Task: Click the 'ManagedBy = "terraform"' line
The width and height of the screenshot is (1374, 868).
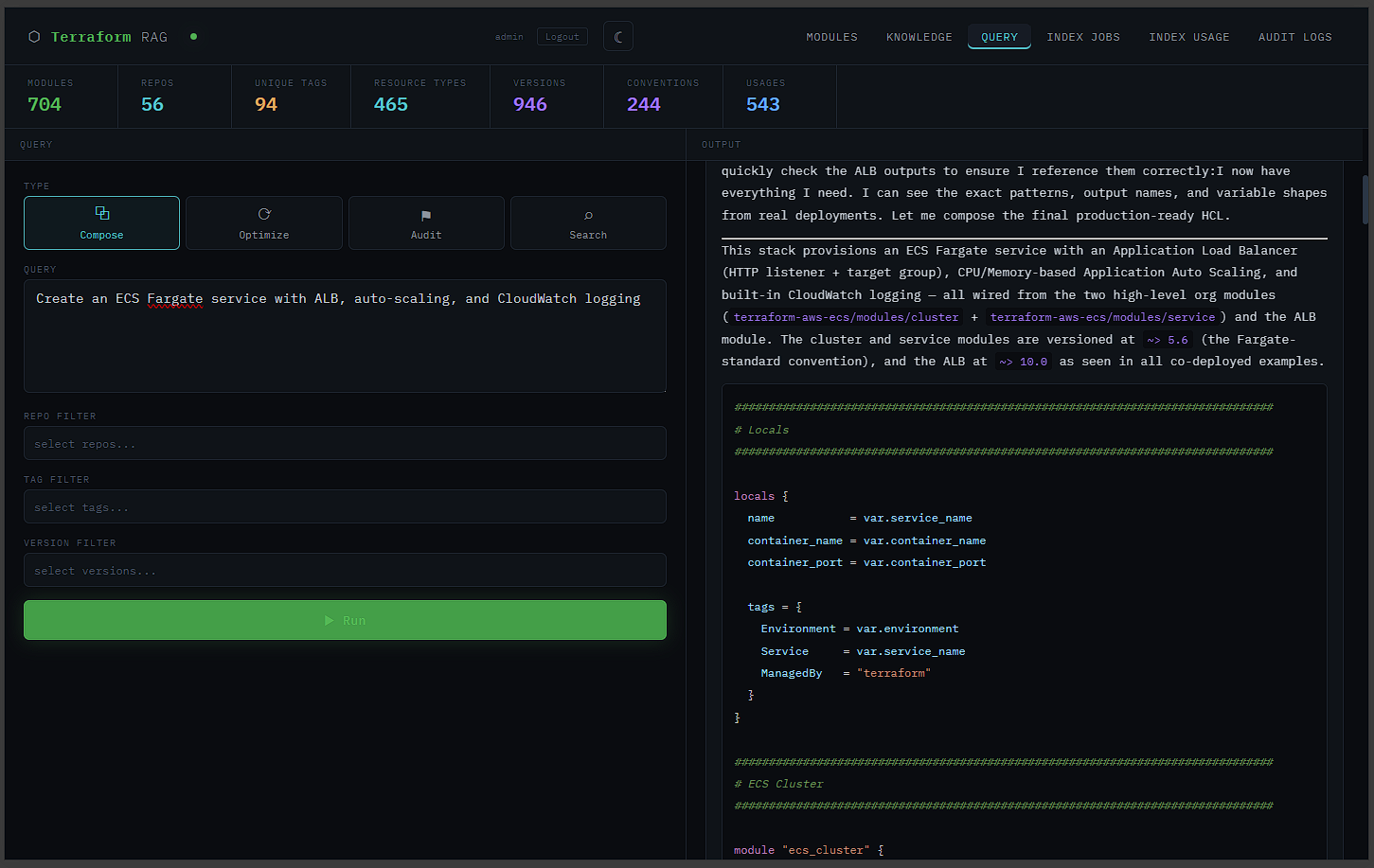Action: click(846, 673)
